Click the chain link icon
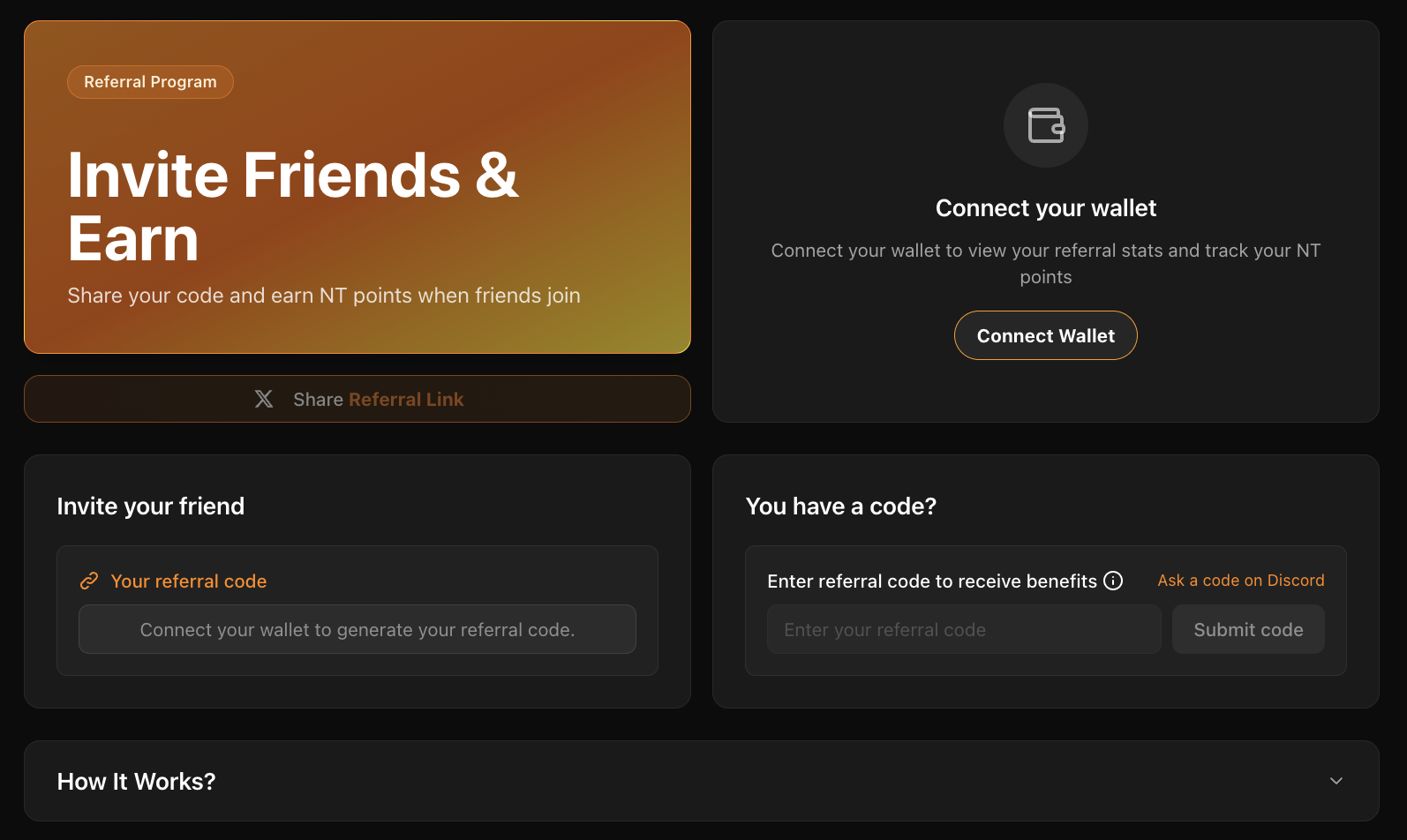 coord(89,581)
